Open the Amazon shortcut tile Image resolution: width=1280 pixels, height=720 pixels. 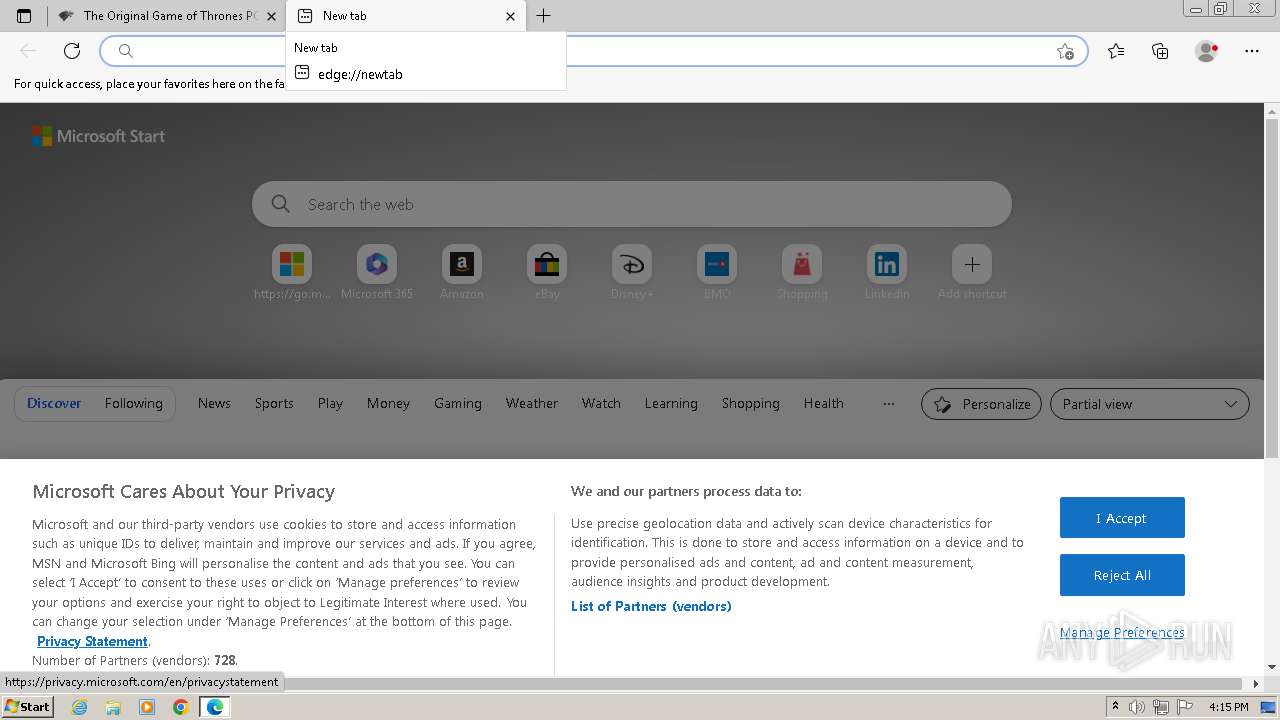click(462, 264)
